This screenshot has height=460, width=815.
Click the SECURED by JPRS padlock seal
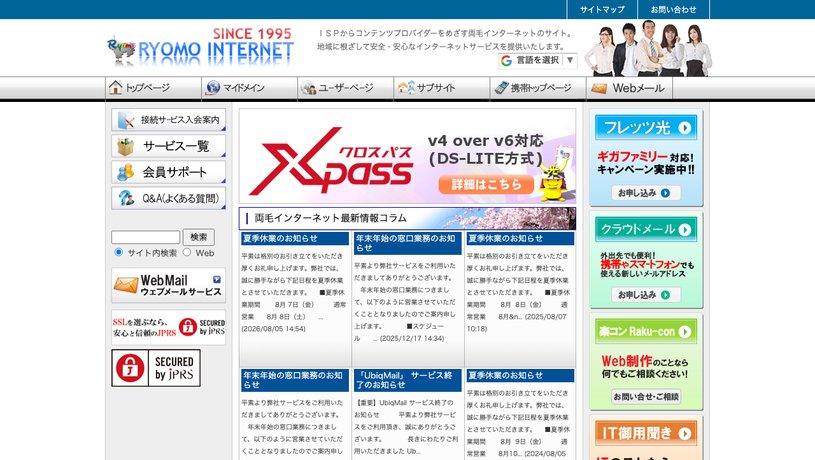pyautogui.click(x=156, y=368)
